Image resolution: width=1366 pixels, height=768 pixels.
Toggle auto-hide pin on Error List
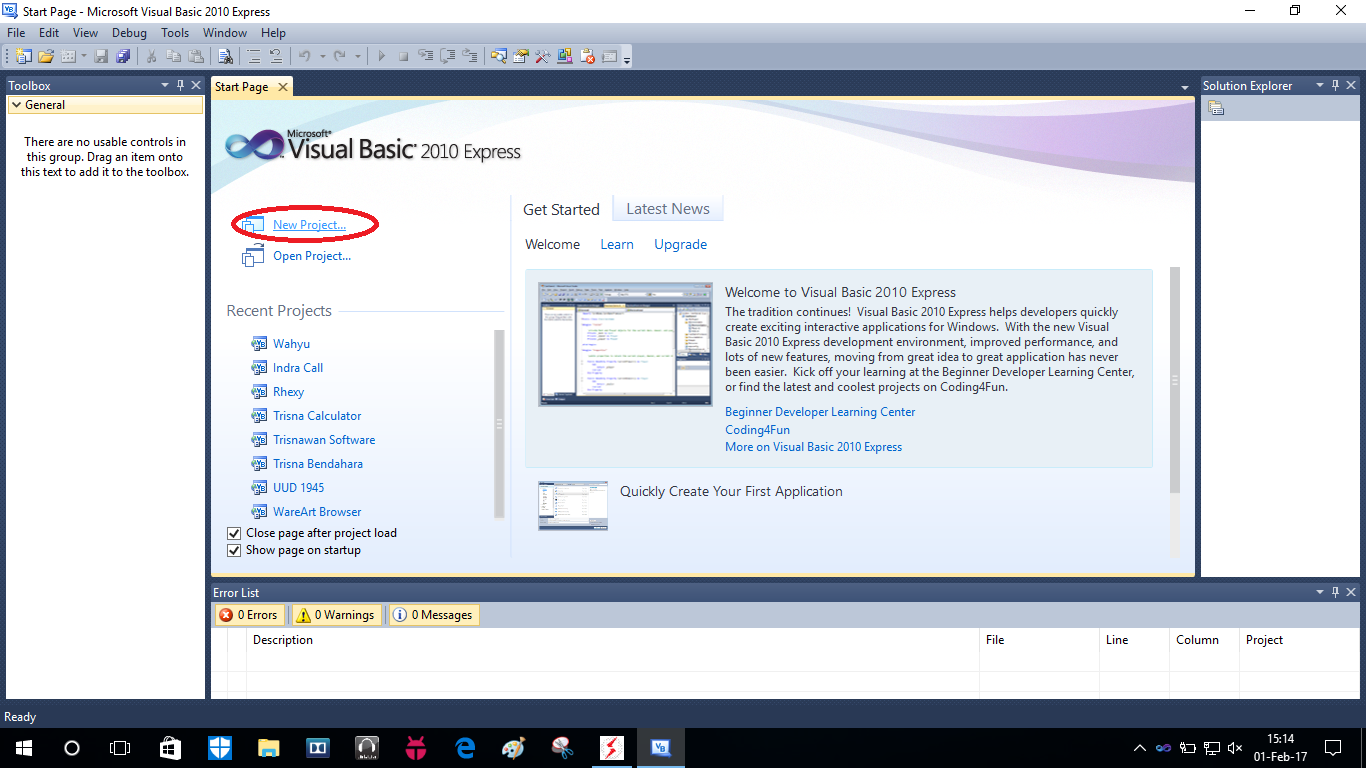pos(1335,592)
